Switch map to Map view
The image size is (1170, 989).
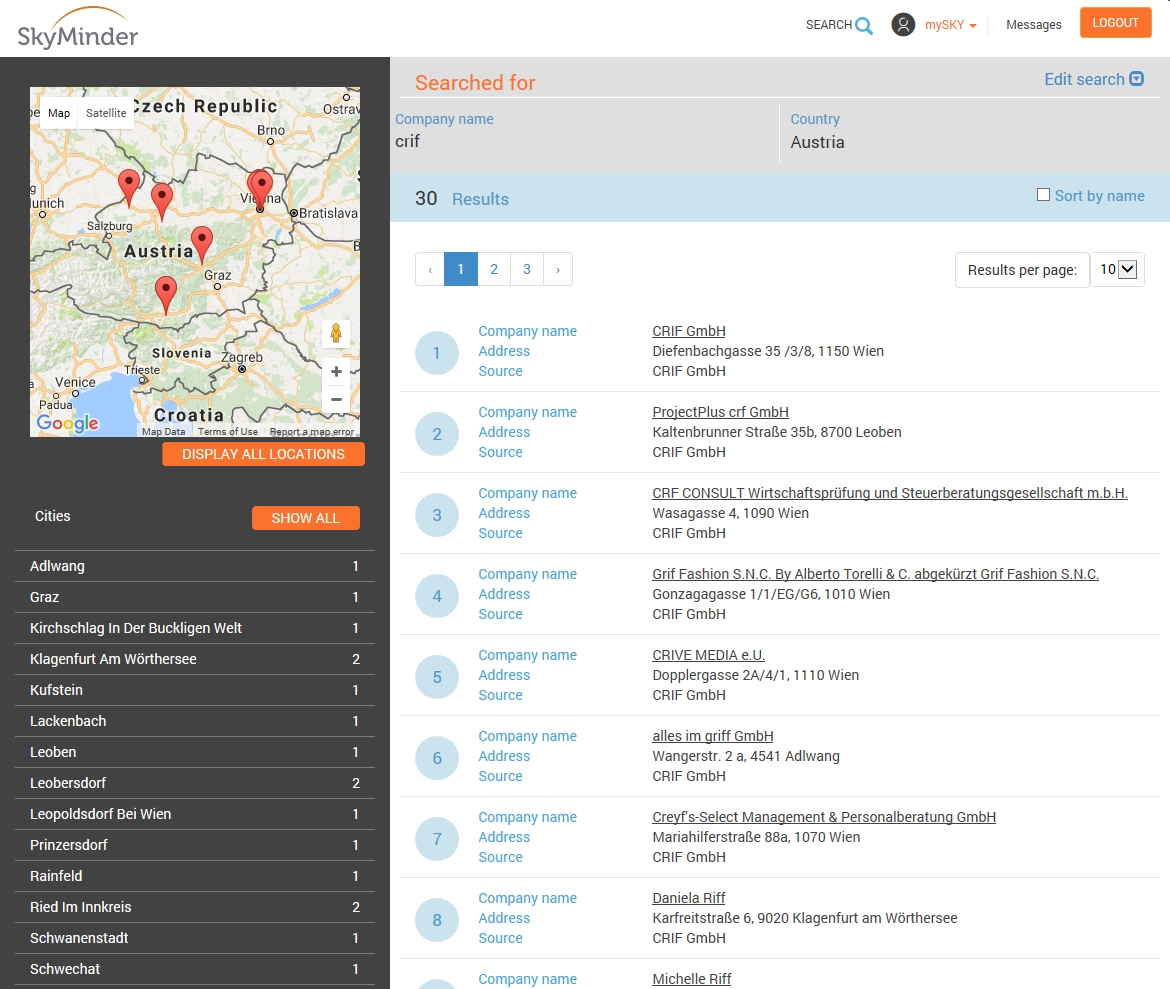point(59,113)
